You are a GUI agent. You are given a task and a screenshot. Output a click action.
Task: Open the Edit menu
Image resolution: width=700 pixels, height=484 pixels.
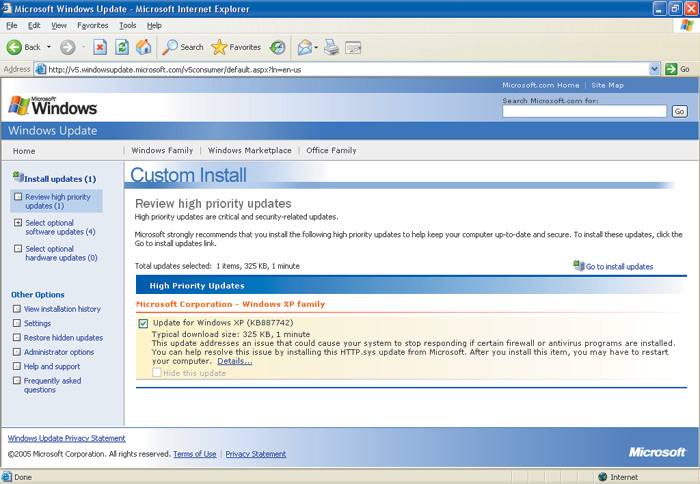pyautogui.click(x=34, y=25)
